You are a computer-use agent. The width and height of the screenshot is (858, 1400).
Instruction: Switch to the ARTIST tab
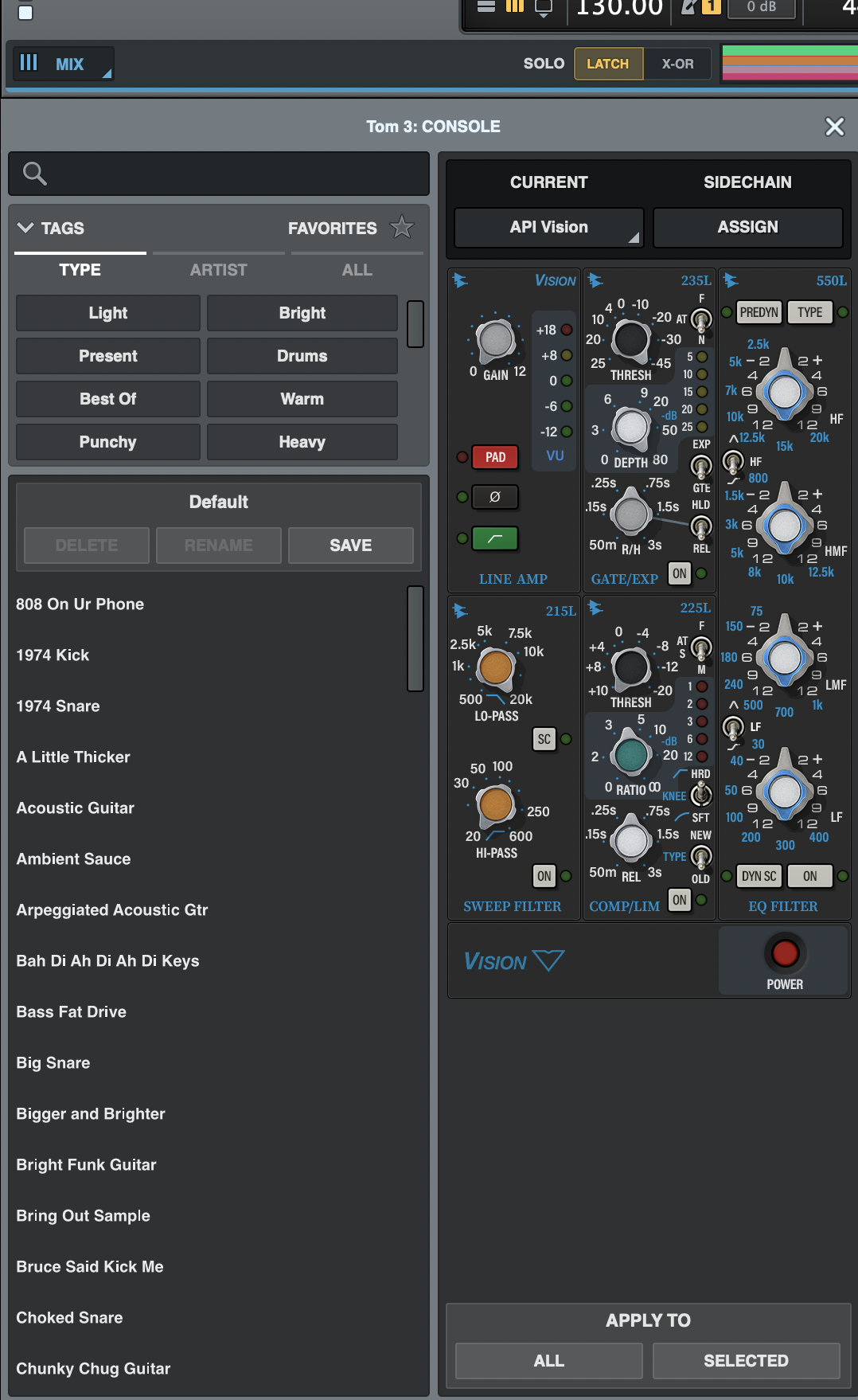(x=218, y=270)
